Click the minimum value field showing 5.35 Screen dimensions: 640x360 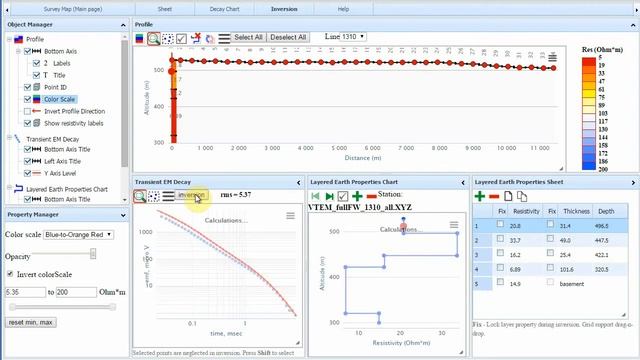coord(25,292)
